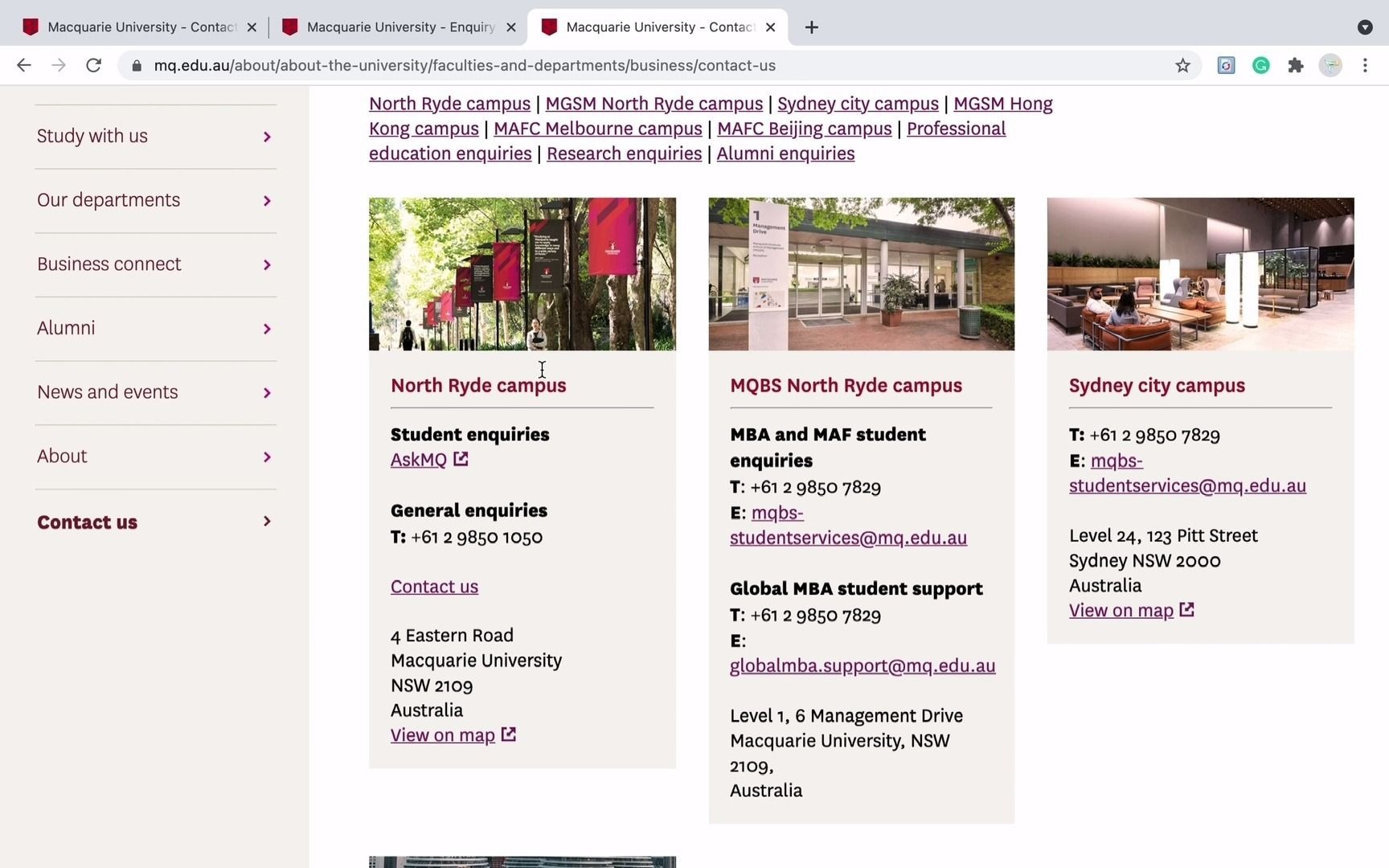Click the MQBS North Ryde building photo
This screenshot has height=868, width=1389.
click(862, 274)
